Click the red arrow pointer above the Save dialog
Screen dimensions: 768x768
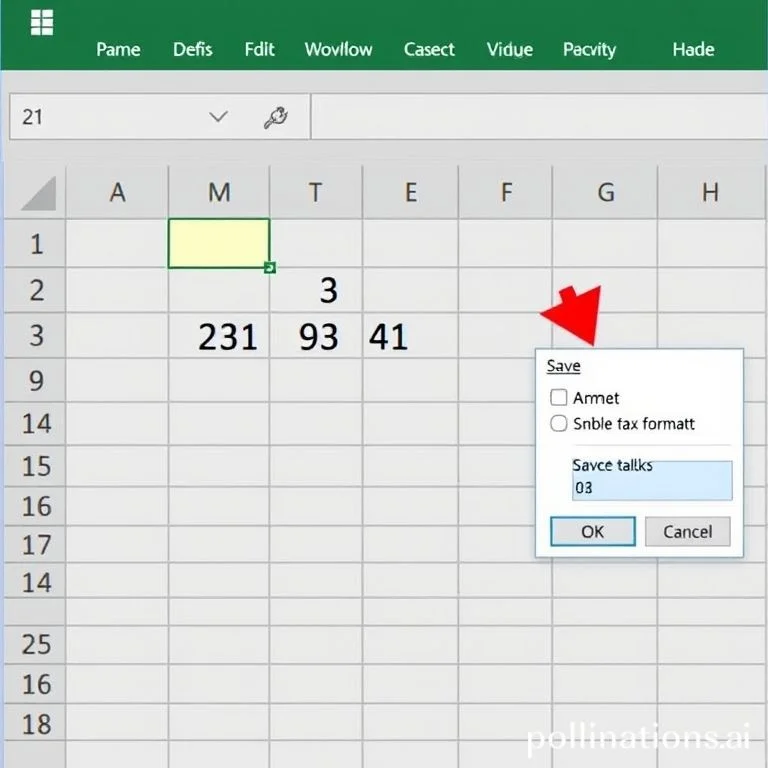pyautogui.click(x=575, y=315)
